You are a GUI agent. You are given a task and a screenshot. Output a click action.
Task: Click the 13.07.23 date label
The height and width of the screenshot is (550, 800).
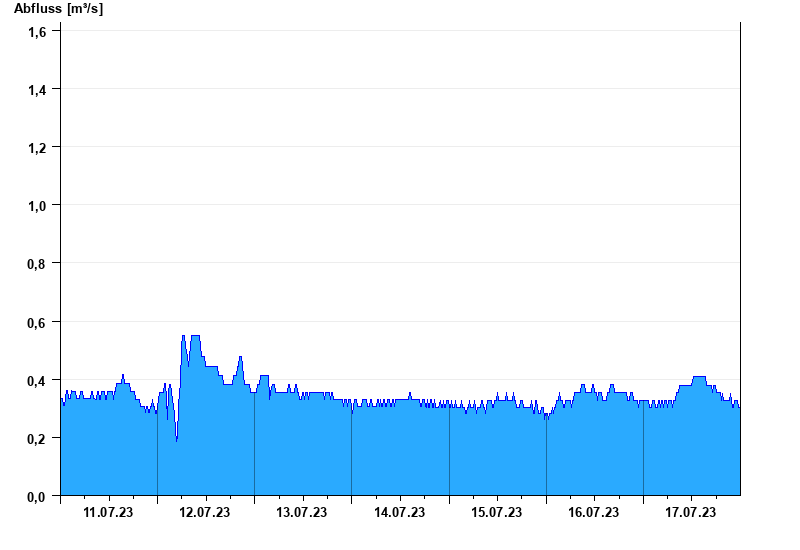click(302, 512)
